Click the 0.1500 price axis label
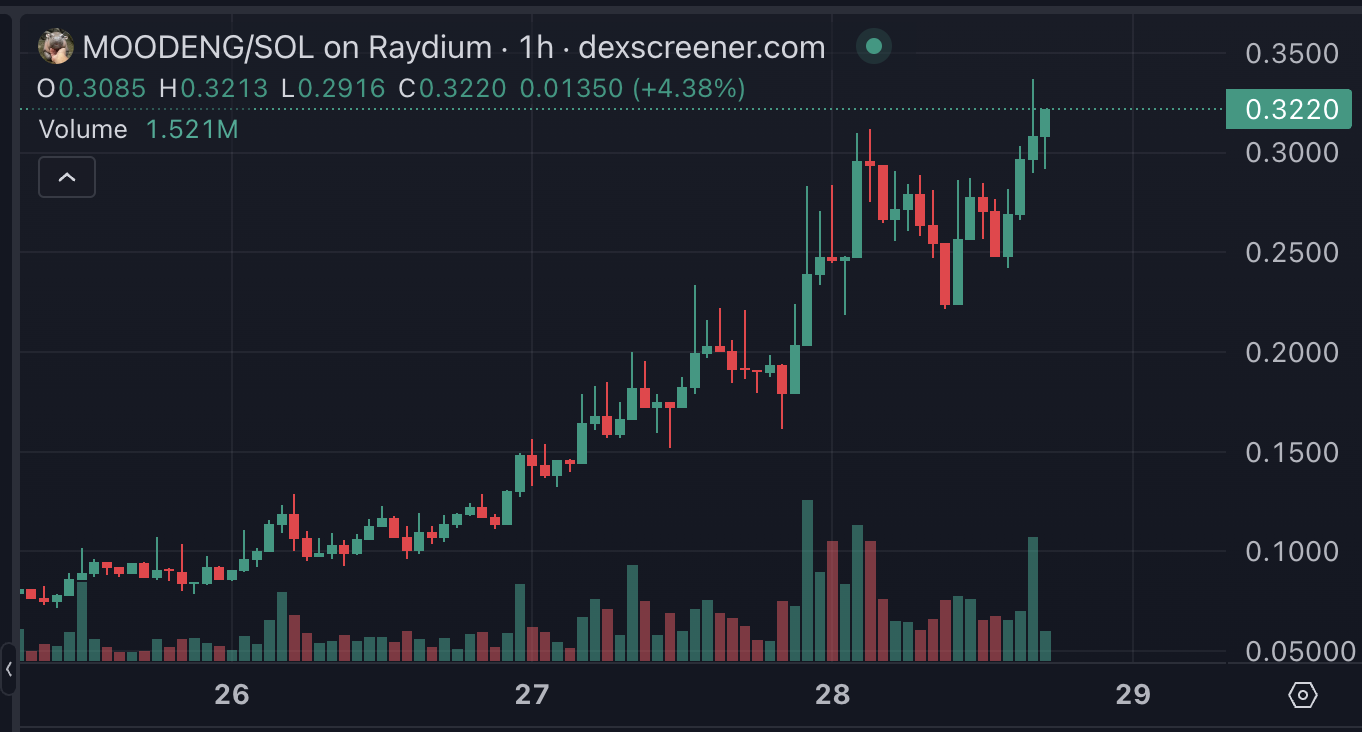 (1292, 453)
